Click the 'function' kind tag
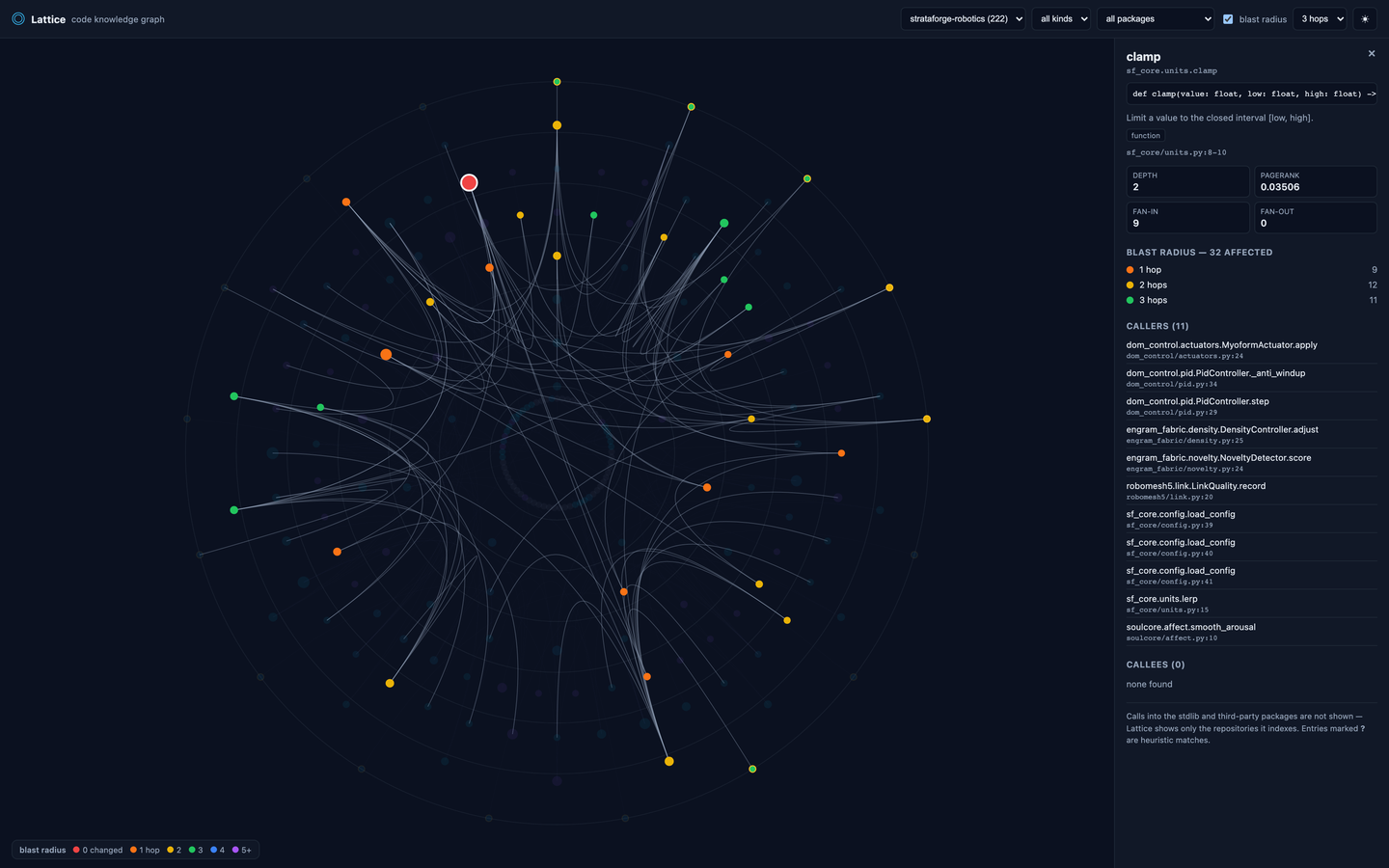The height and width of the screenshot is (868, 1389). tap(1146, 136)
